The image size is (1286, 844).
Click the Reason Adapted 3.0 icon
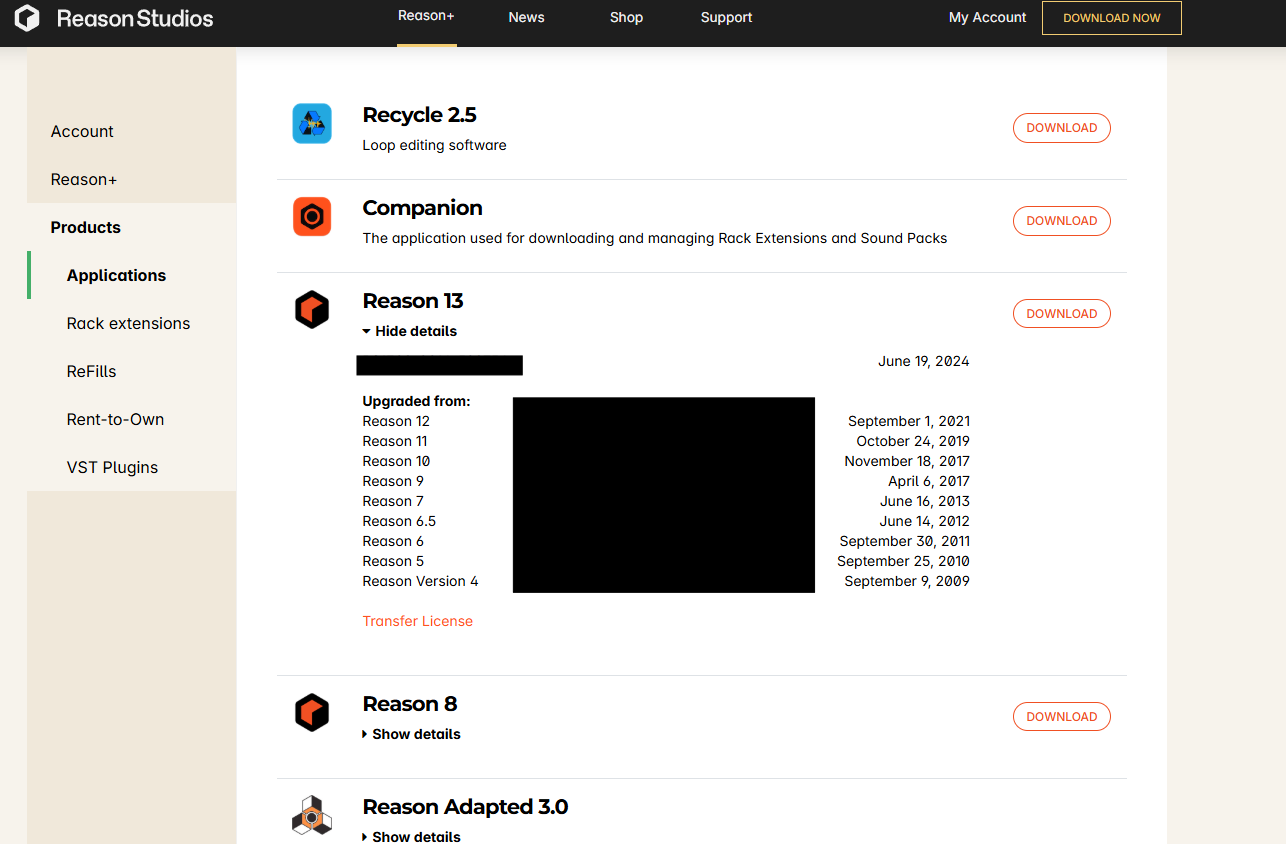click(312, 816)
